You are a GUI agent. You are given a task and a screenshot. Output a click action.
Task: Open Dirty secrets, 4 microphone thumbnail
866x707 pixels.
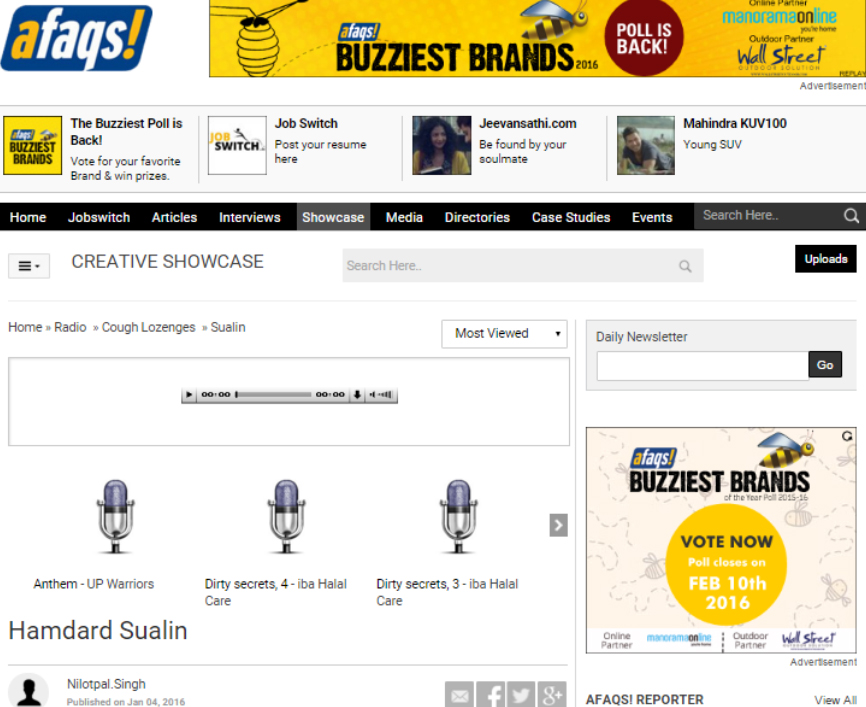tap(286, 516)
